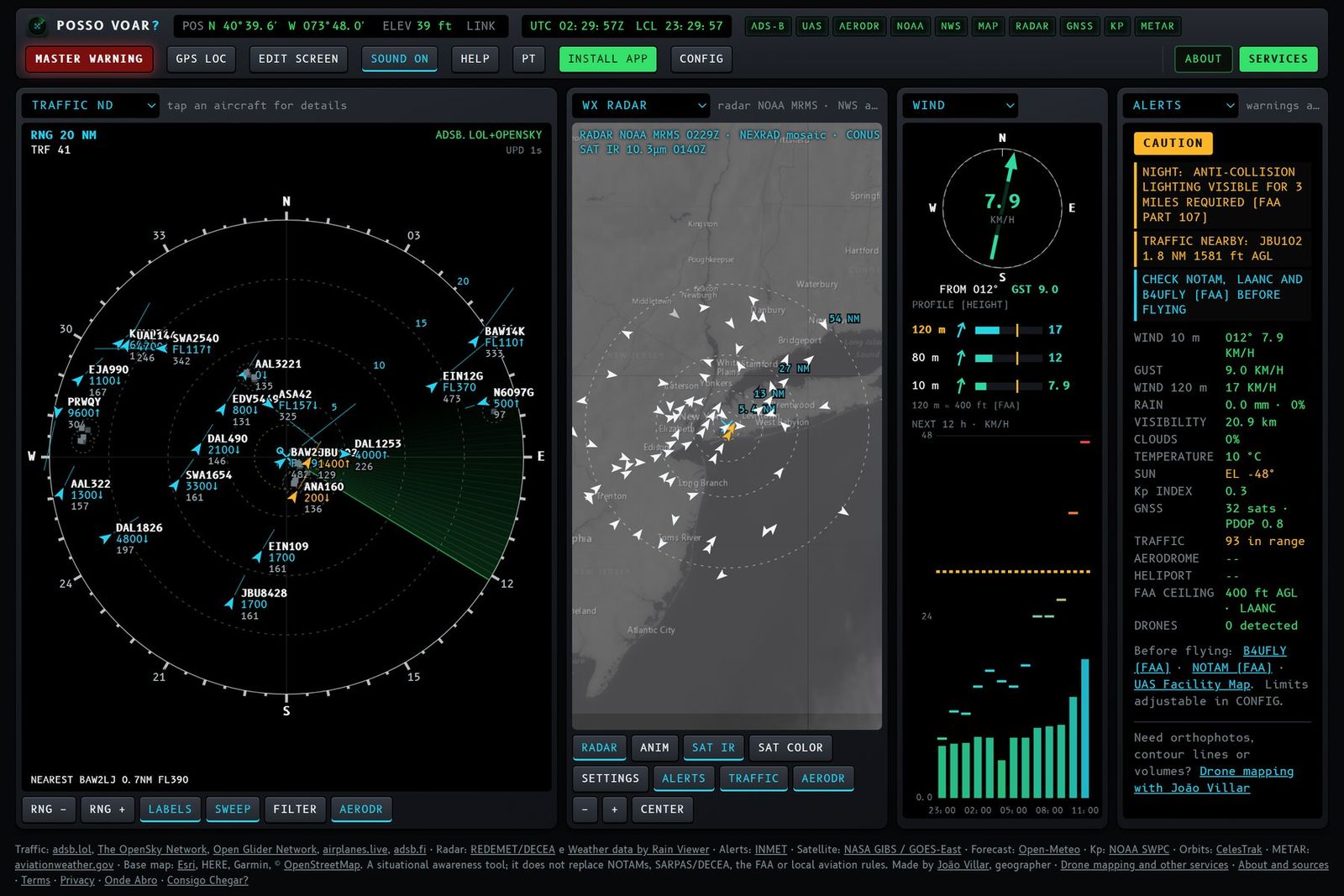Click the orange ownship marker on WX map
Image resolution: width=1344 pixels, height=896 pixels.
click(x=728, y=432)
